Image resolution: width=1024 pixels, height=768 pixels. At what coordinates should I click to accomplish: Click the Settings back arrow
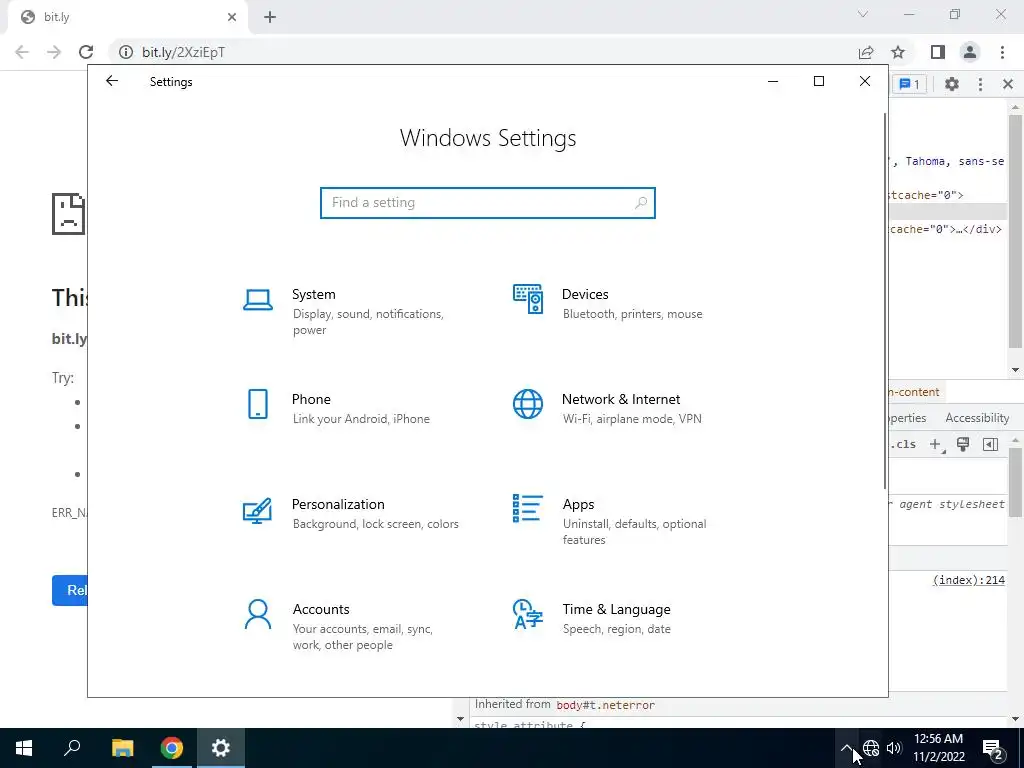click(112, 81)
